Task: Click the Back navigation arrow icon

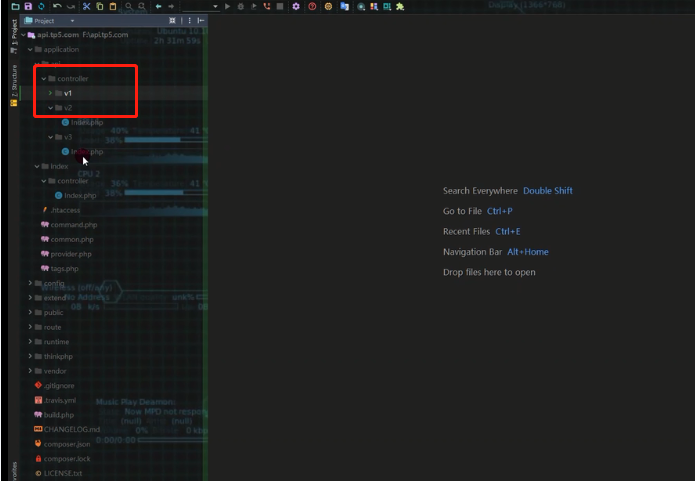Action: (158, 6)
